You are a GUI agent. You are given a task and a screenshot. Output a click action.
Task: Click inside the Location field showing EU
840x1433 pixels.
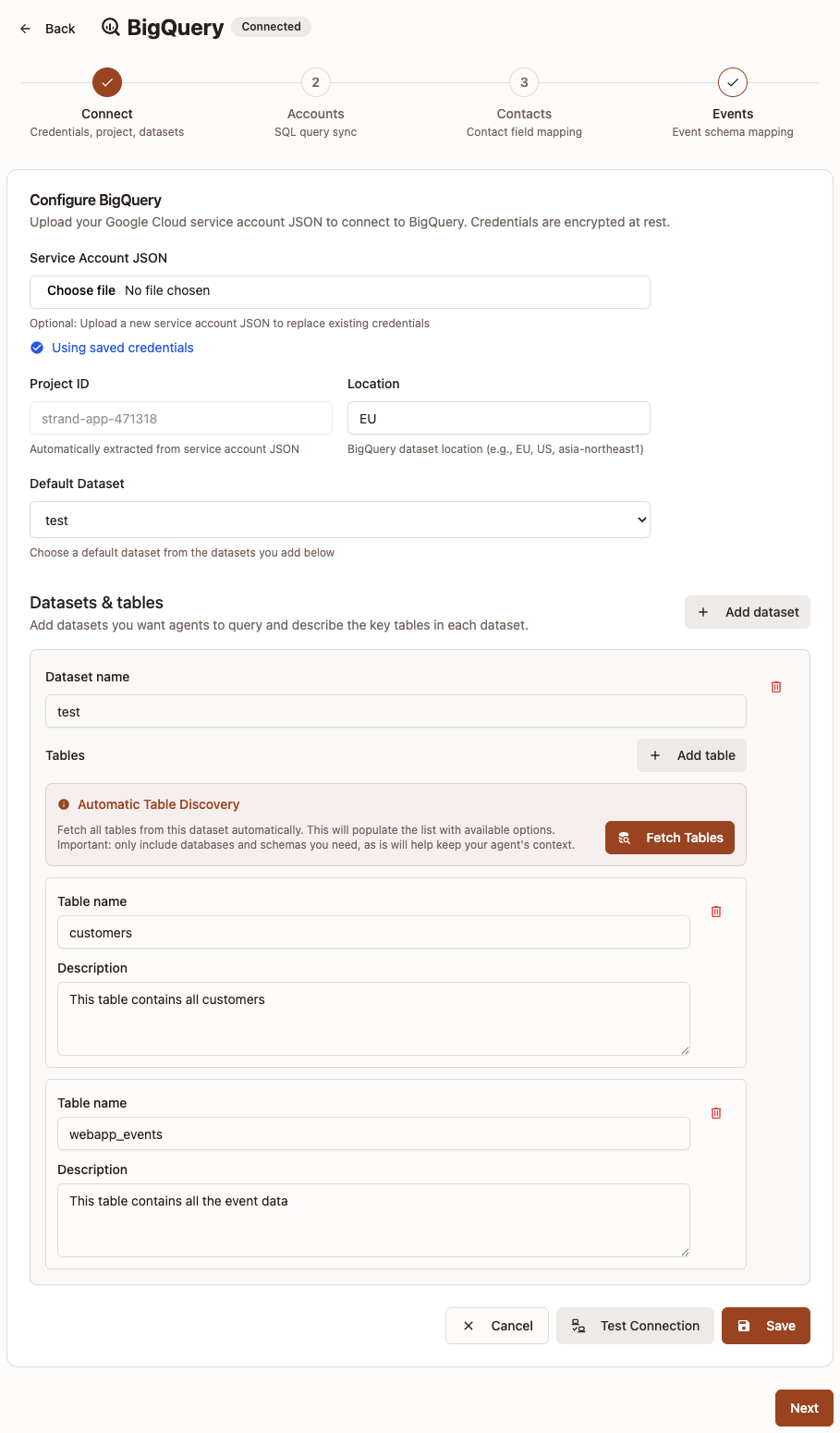click(x=498, y=418)
